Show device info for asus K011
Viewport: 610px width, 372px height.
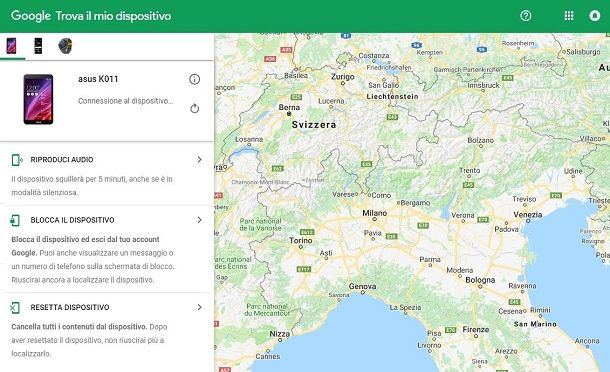pos(195,79)
